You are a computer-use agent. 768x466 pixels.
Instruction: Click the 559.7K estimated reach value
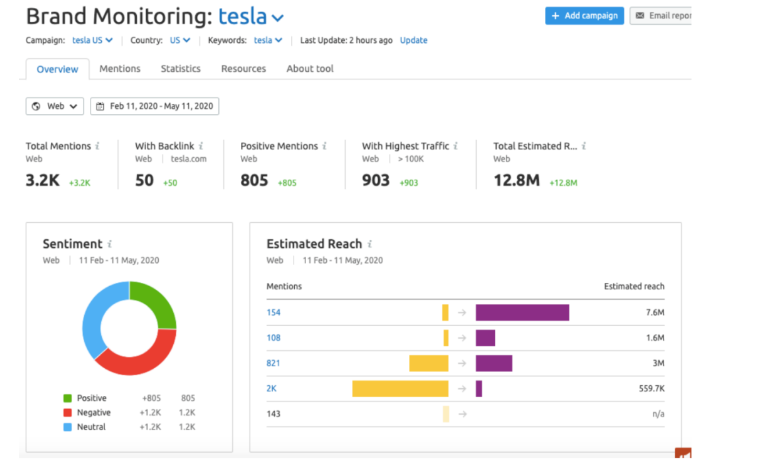tap(651, 389)
